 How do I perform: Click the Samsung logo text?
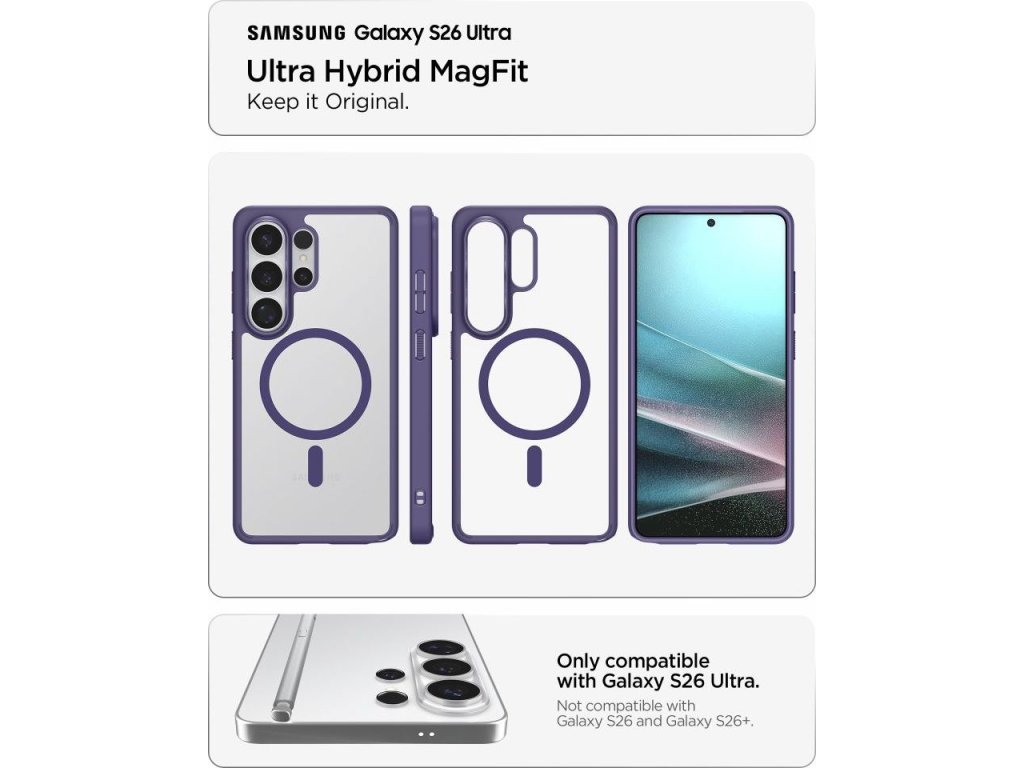pyautogui.click(x=296, y=33)
